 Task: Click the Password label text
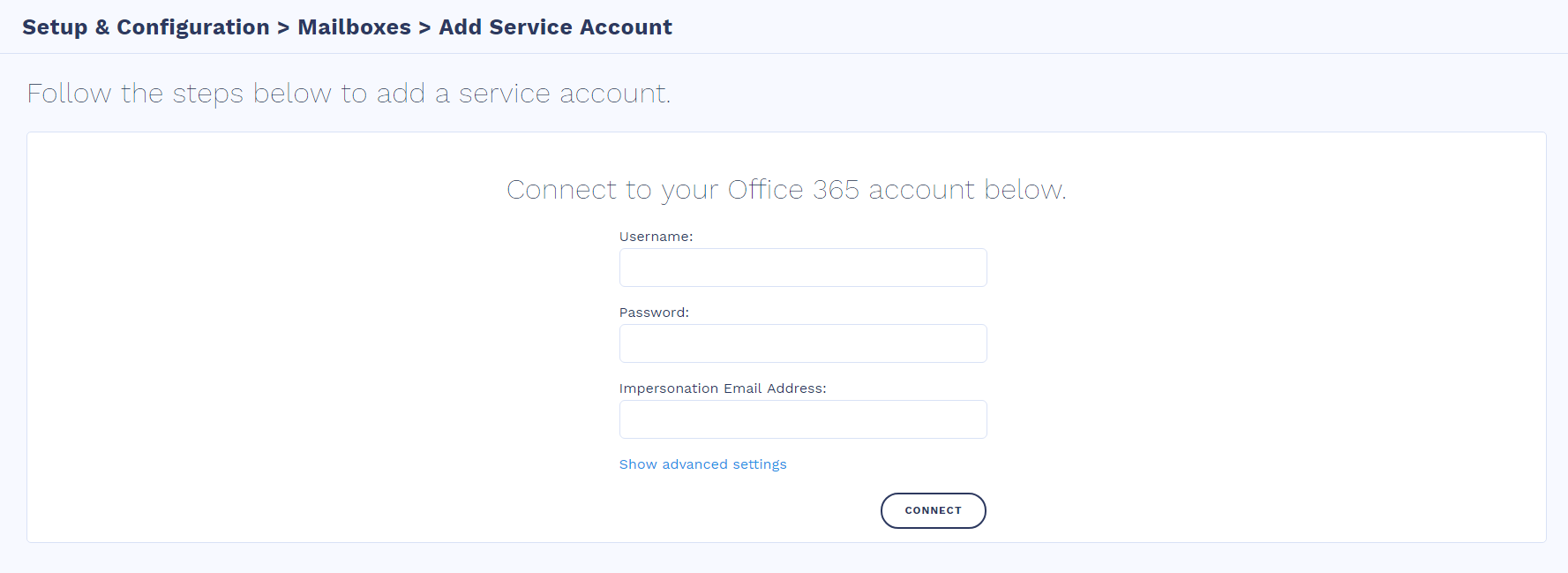click(x=654, y=313)
